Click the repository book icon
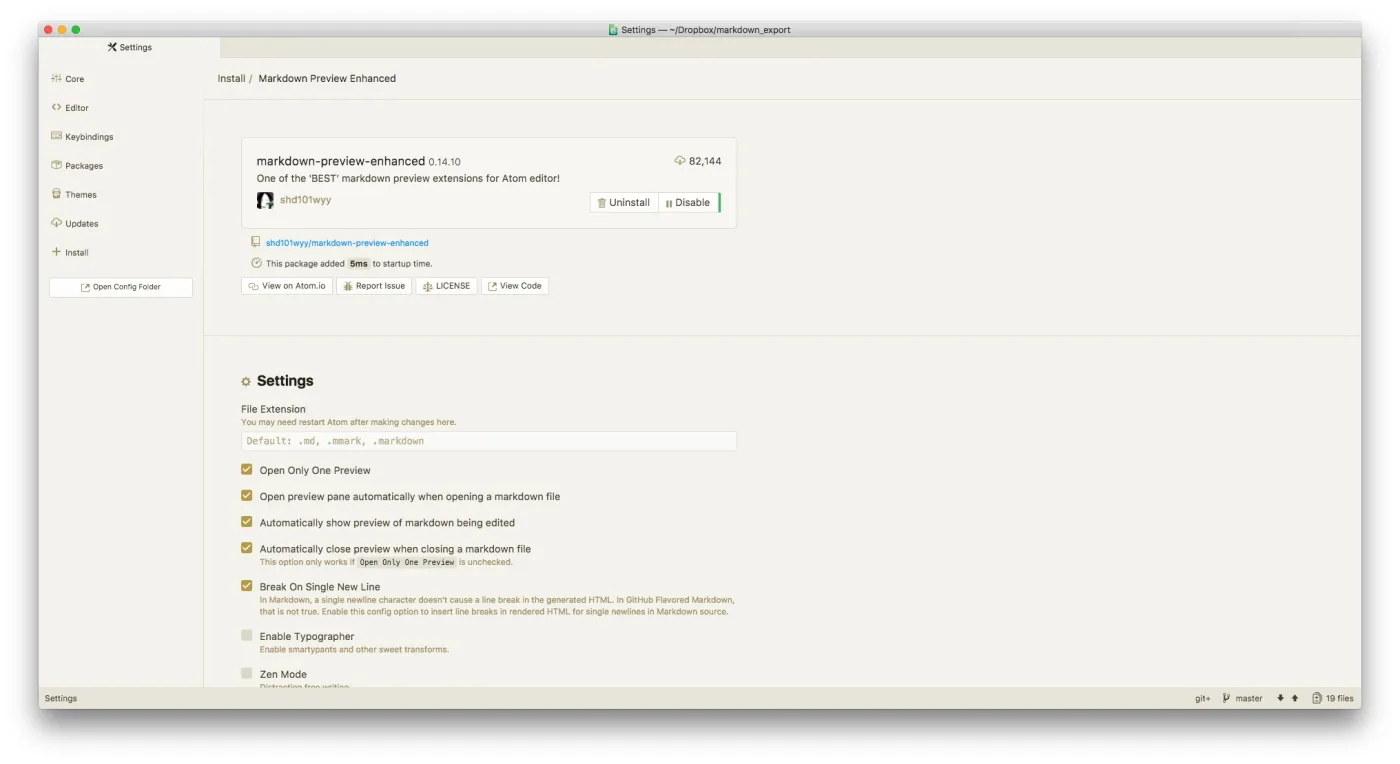 pyautogui.click(x=256, y=242)
